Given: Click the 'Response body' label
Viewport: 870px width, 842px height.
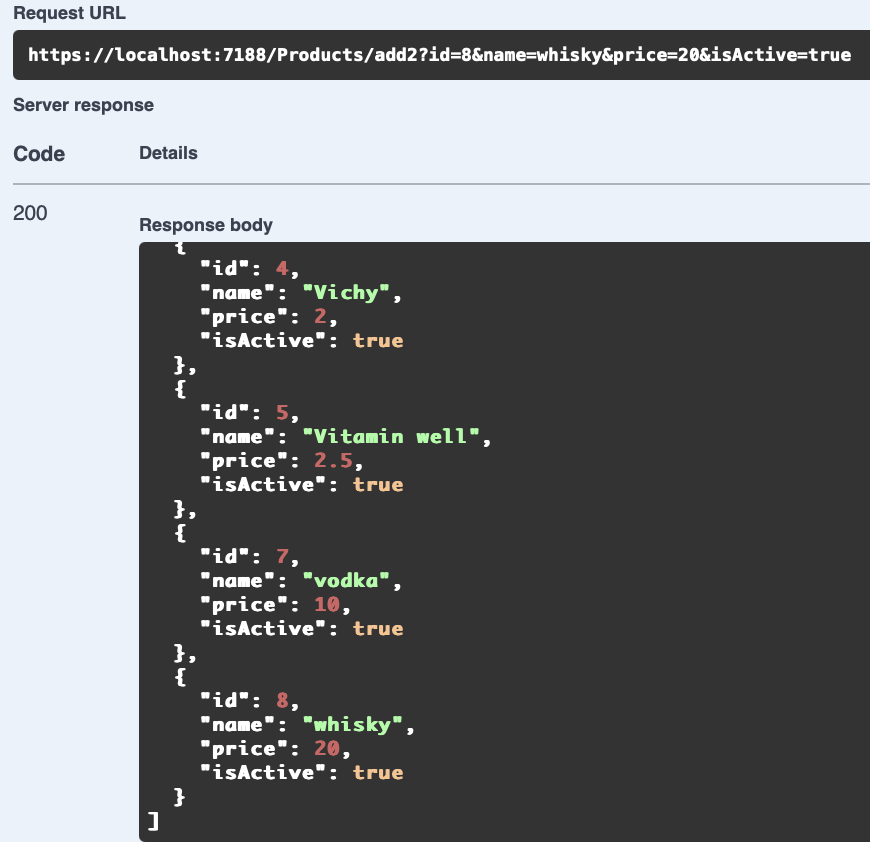Looking at the screenshot, I should pos(206,225).
